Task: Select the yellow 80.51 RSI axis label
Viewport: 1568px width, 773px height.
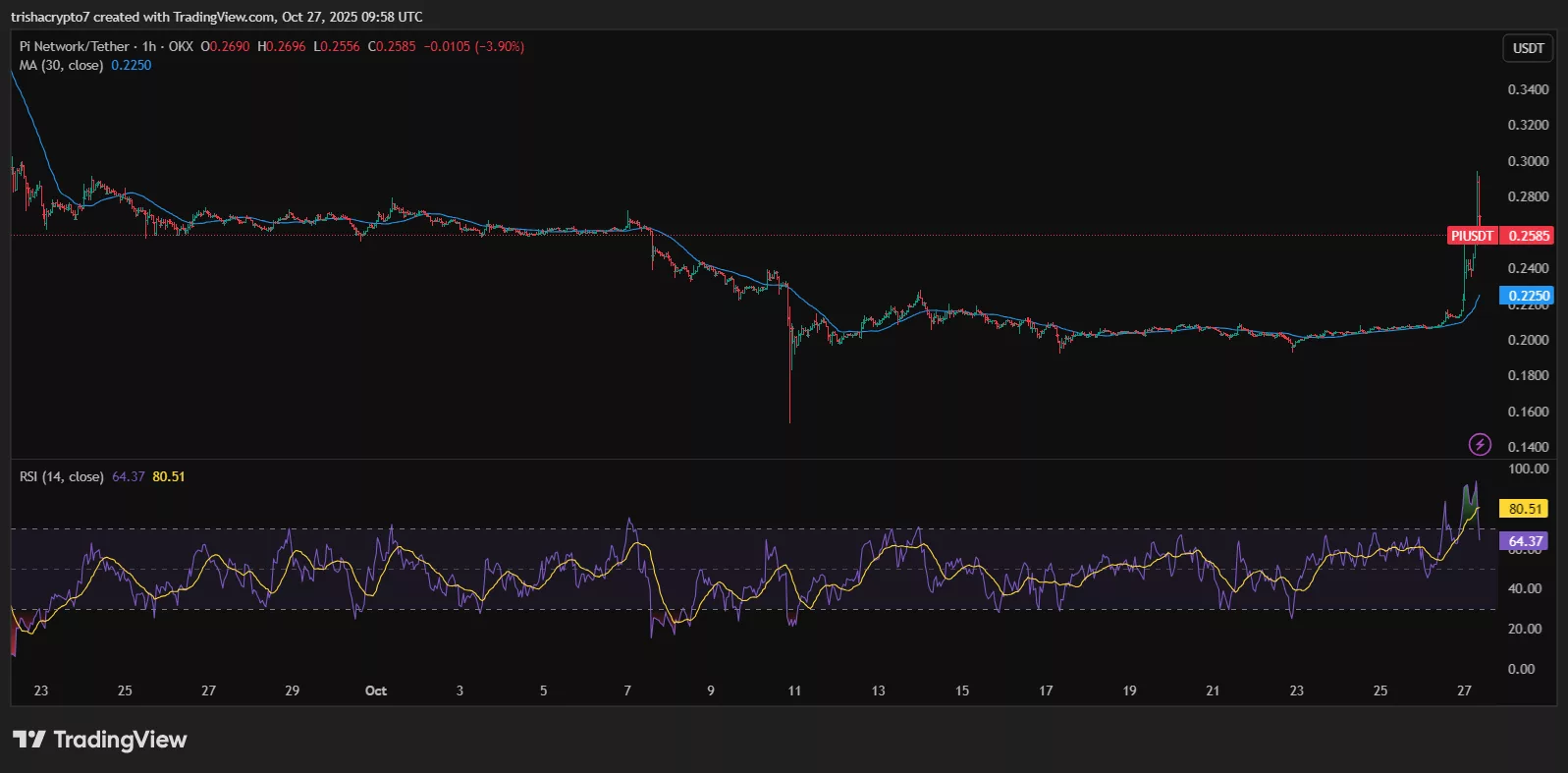Action: coord(1524,509)
